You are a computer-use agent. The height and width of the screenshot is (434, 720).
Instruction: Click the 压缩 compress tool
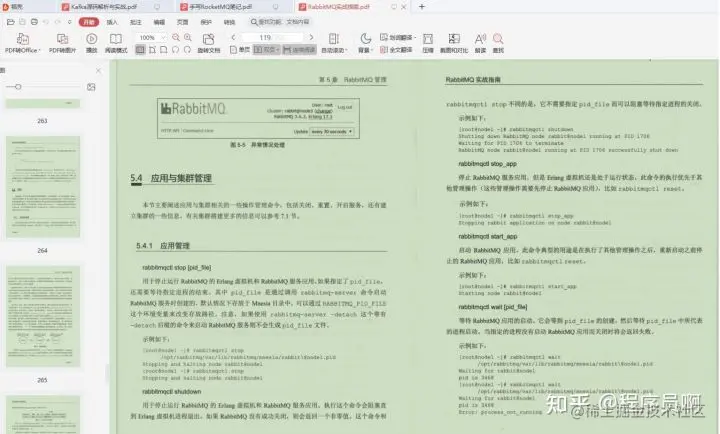pyautogui.click(x=428, y=43)
